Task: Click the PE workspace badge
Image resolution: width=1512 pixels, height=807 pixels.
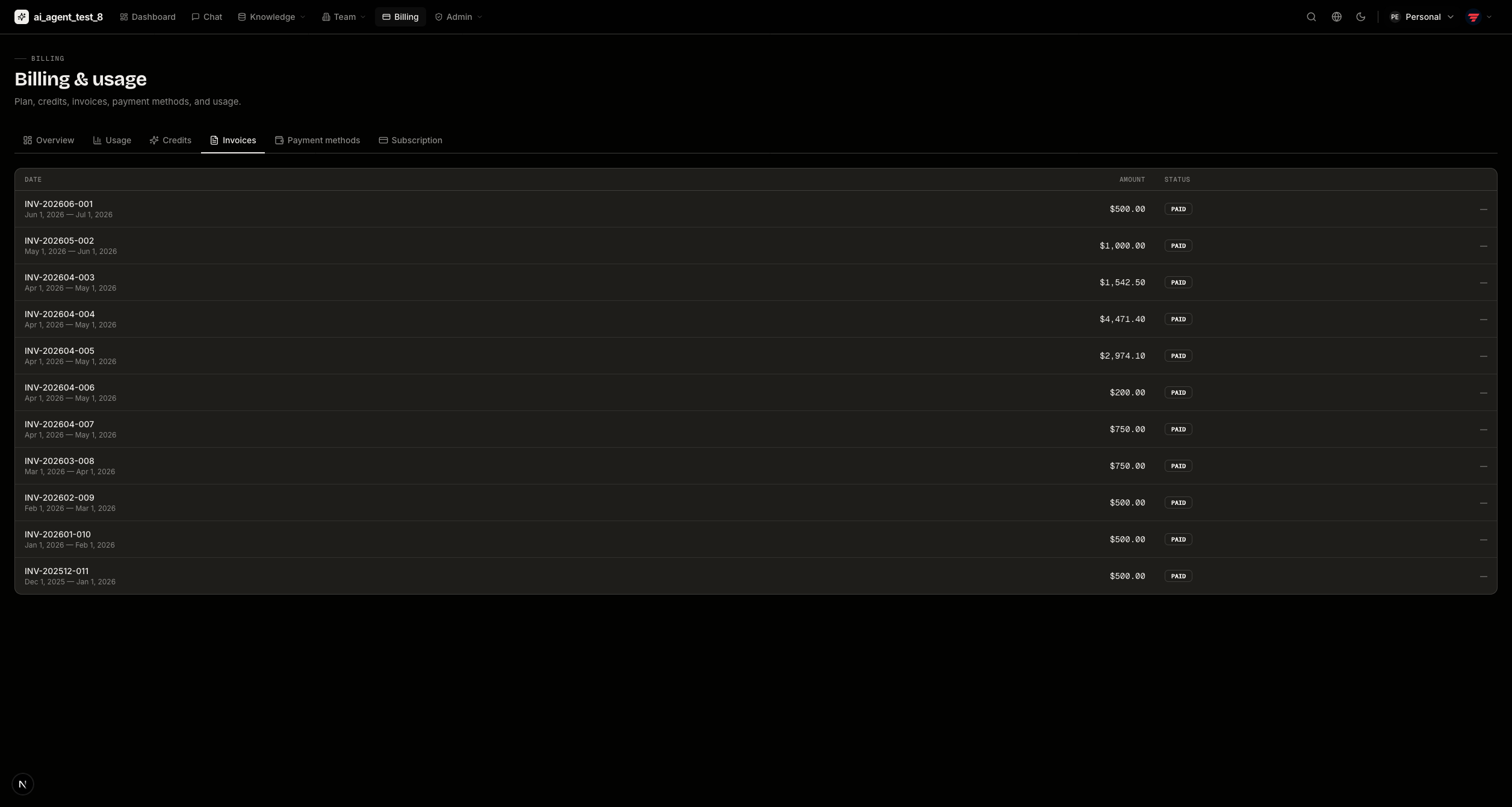Action: coord(1395,17)
